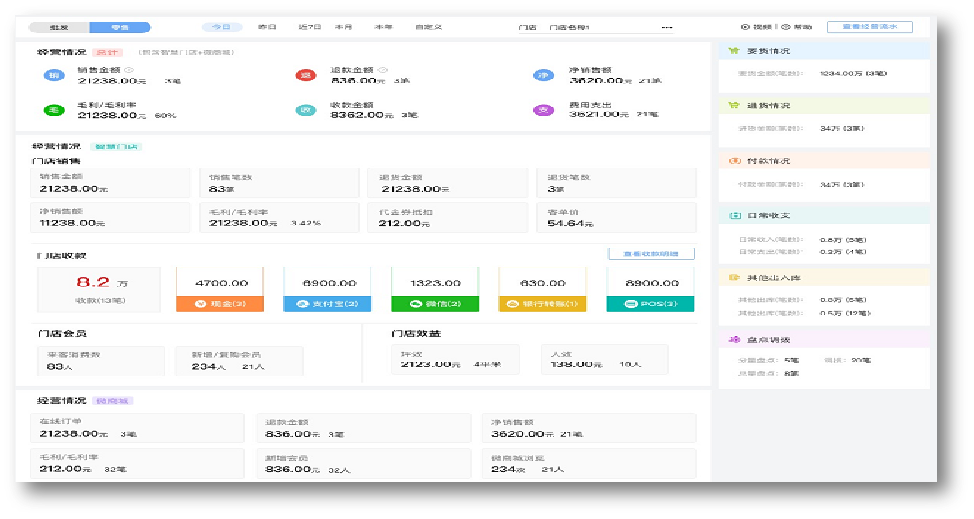The width and height of the screenshot is (974, 519).
Task: Click the Alipay icon on blue bar
Action: (301, 304)
